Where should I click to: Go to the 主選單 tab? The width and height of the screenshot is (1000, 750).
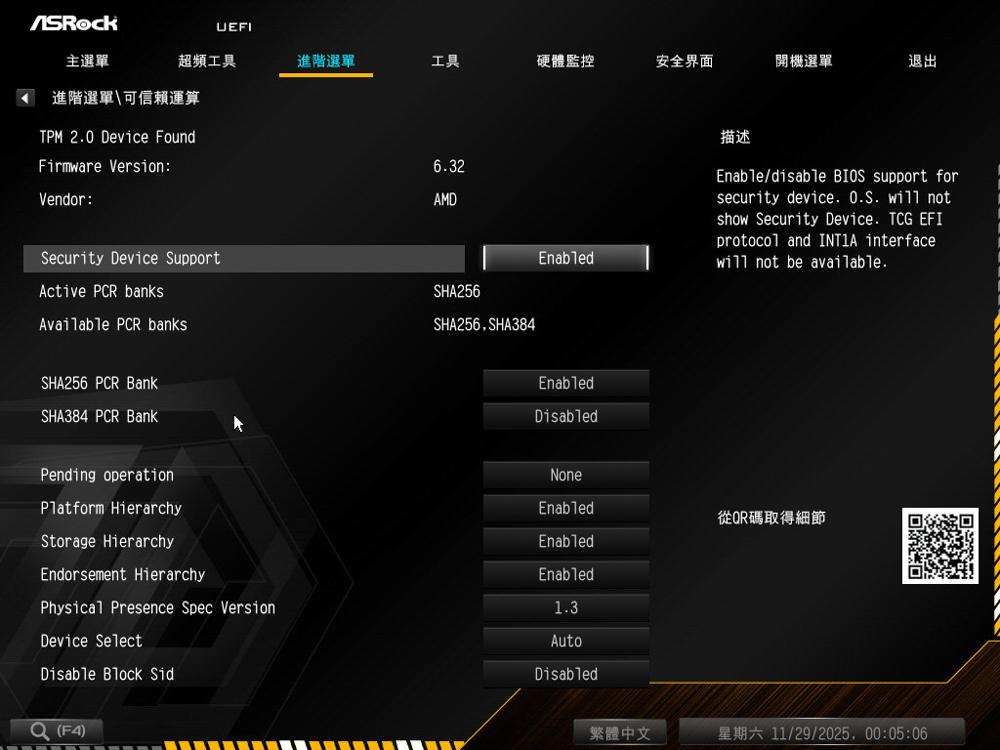click(87, 61)
